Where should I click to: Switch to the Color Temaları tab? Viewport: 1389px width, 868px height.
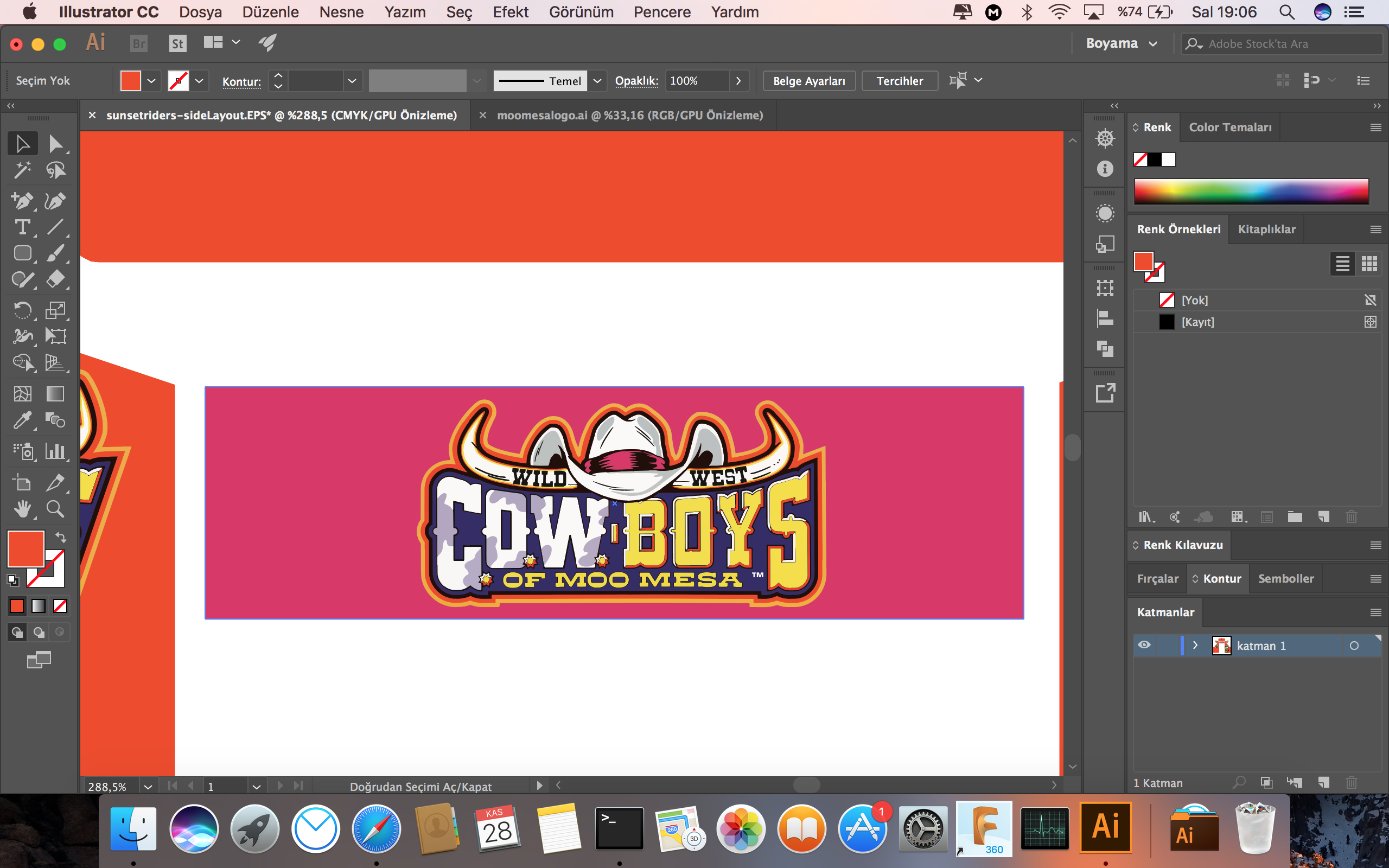click(x=1230, y=127)
